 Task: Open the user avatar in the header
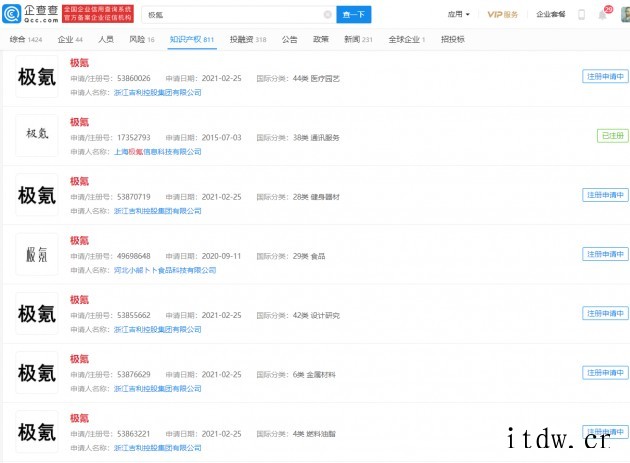625,14
